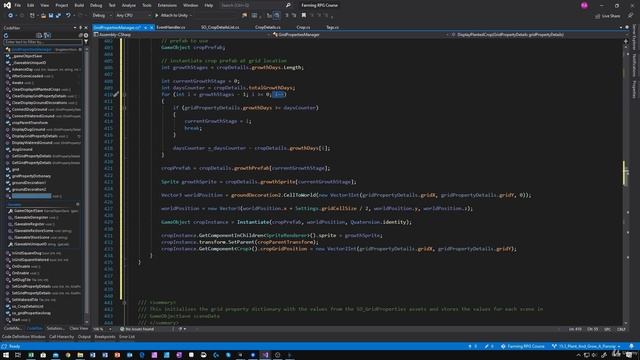Select groundDecoration2 in the Spade list
The height and width of the screenshot is (360, 640).
pyautogui.click(x=29, y=189)
